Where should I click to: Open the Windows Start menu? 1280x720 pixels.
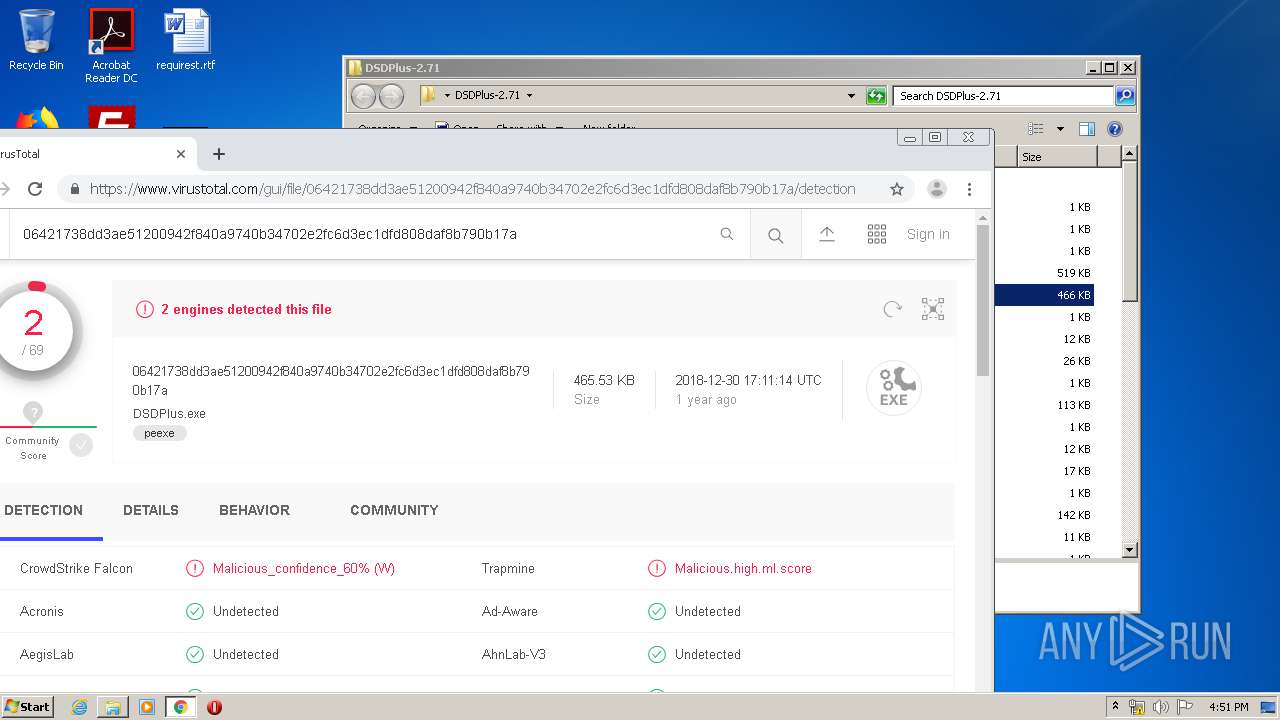[x=28, y=706]
